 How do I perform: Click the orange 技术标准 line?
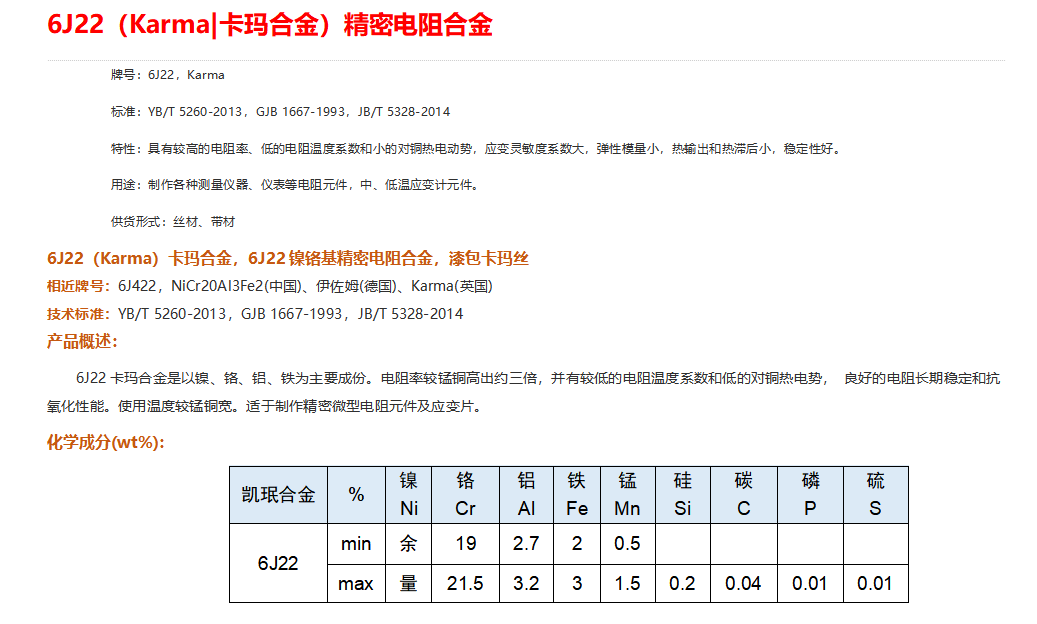point(255,314)
